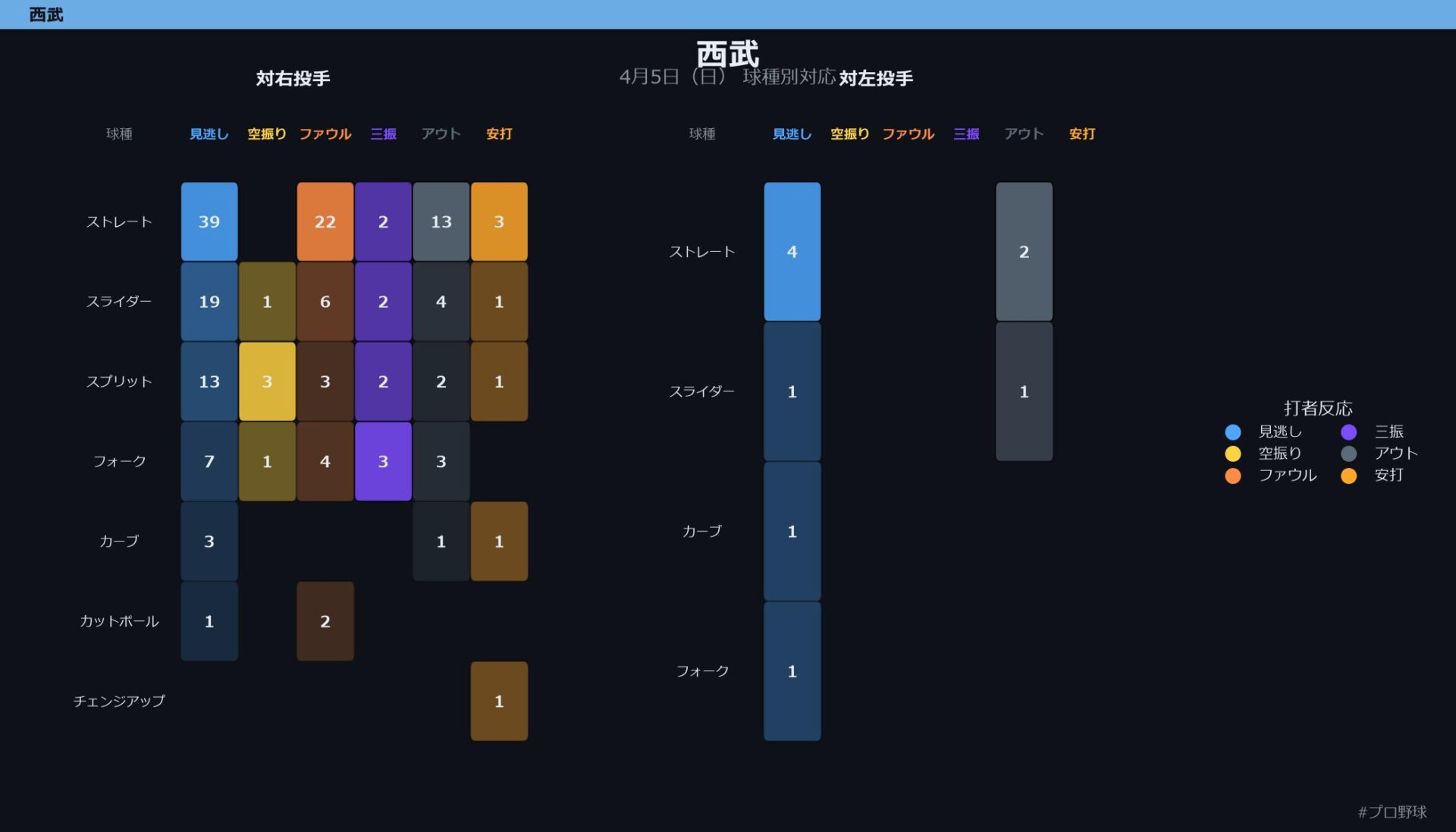This screenshot has height=832, width=1456.
Task: Select ストレート アウト cell showing 2 in 対左投手
Action: pyautogui.click(x=1025, y=251)
